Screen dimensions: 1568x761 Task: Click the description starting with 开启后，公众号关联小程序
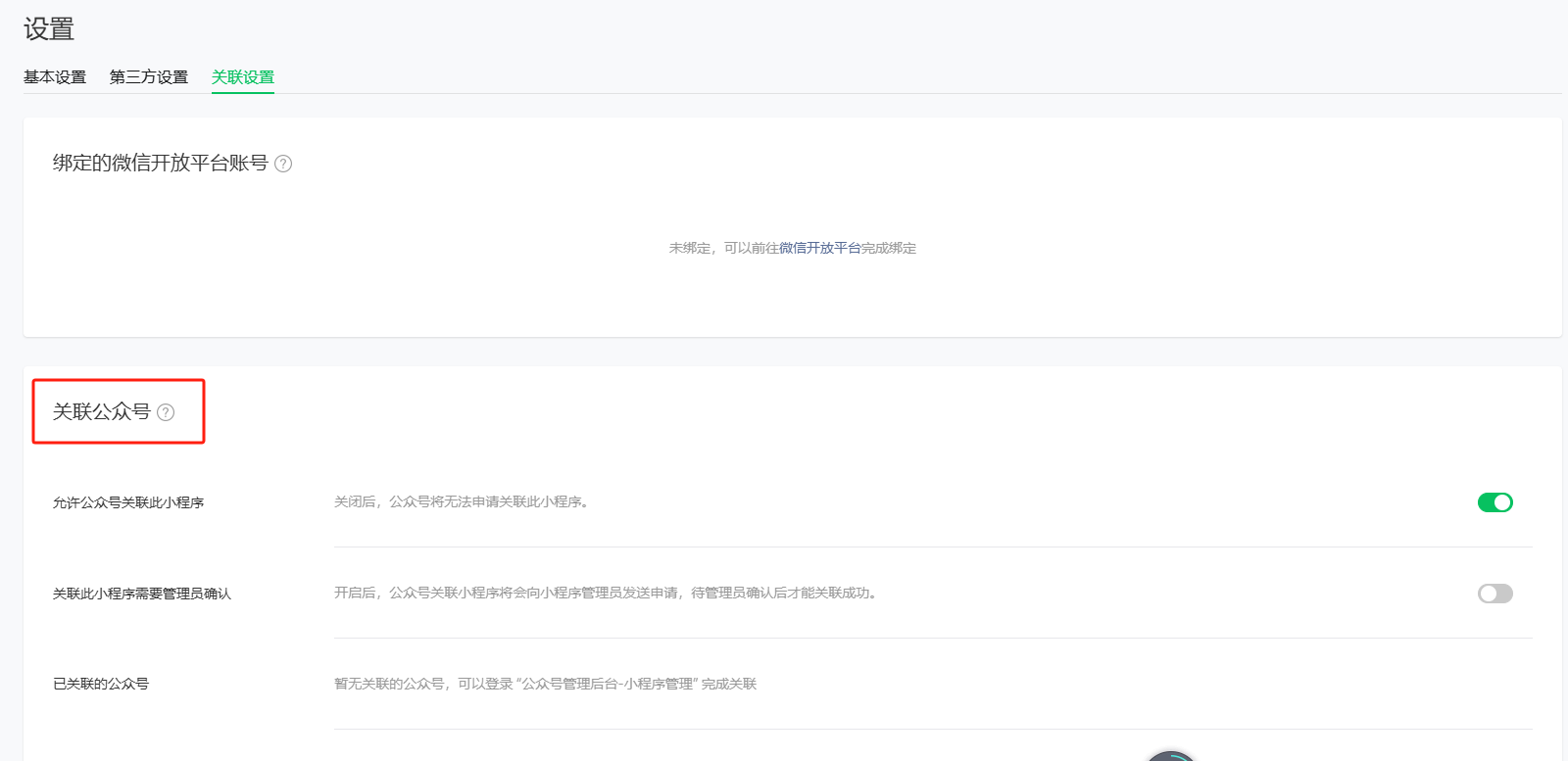(x=606, y=593)
